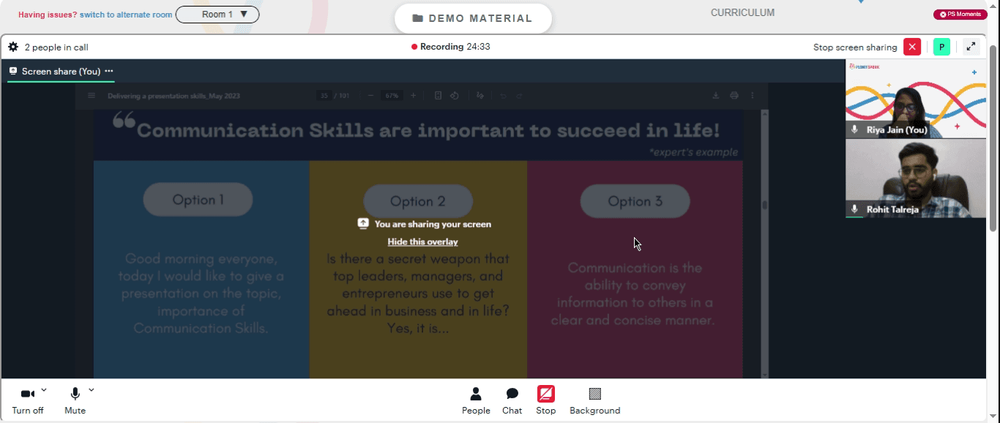Open the People panel
Viewport: 1000px width, 423px height.
476,401
